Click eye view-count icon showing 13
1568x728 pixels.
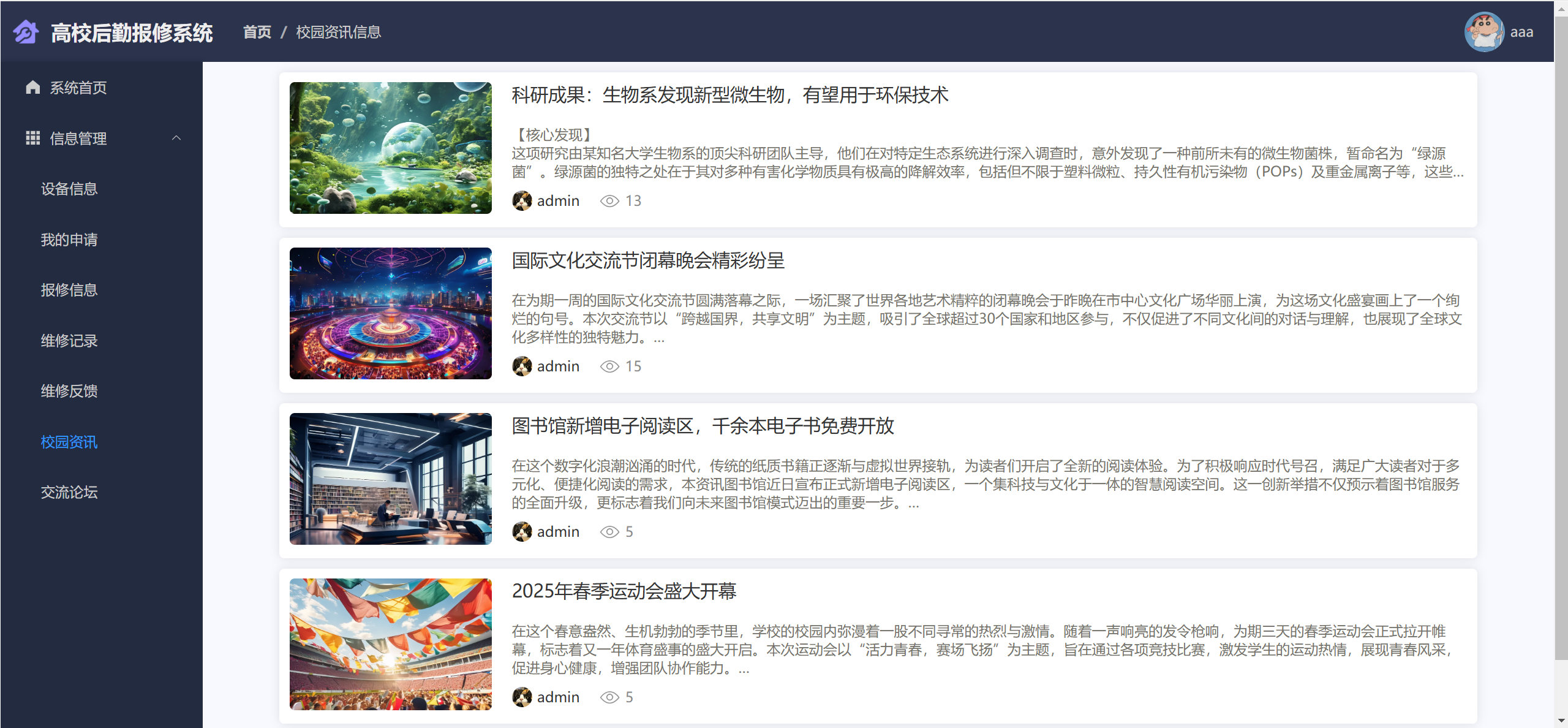609,201
